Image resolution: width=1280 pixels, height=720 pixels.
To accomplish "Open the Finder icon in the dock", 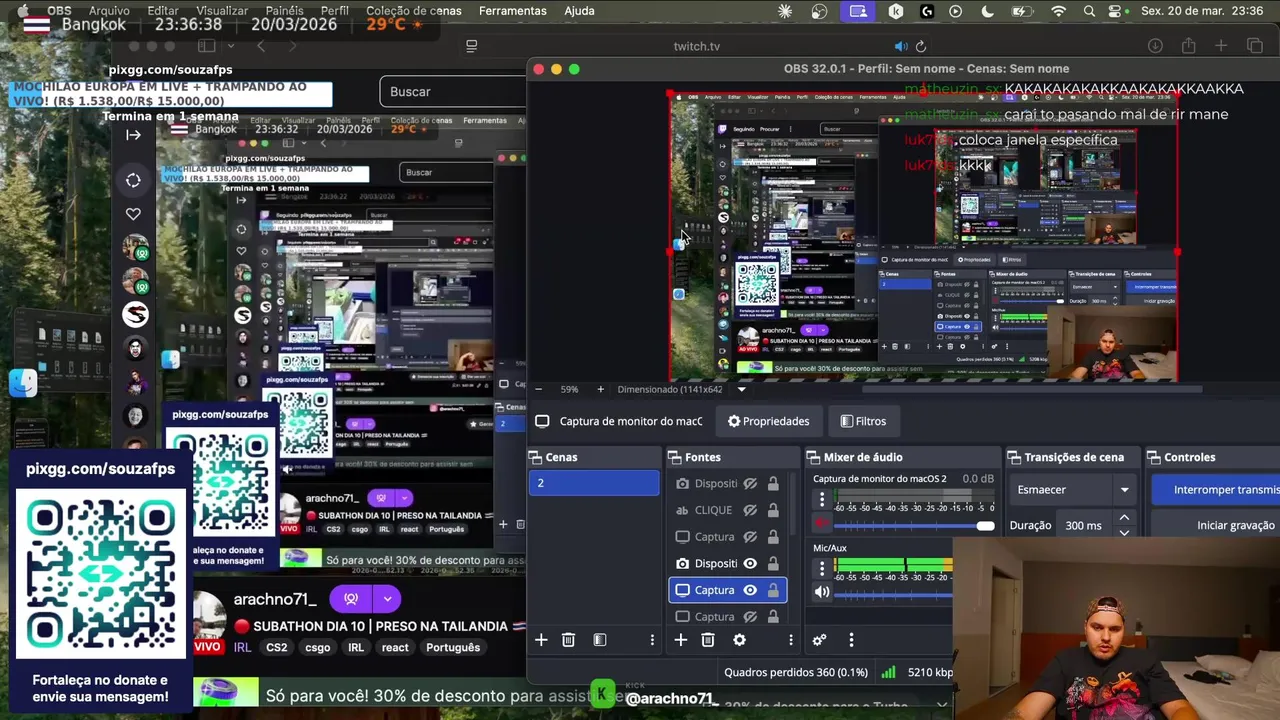I will click(x=22, y=383).
